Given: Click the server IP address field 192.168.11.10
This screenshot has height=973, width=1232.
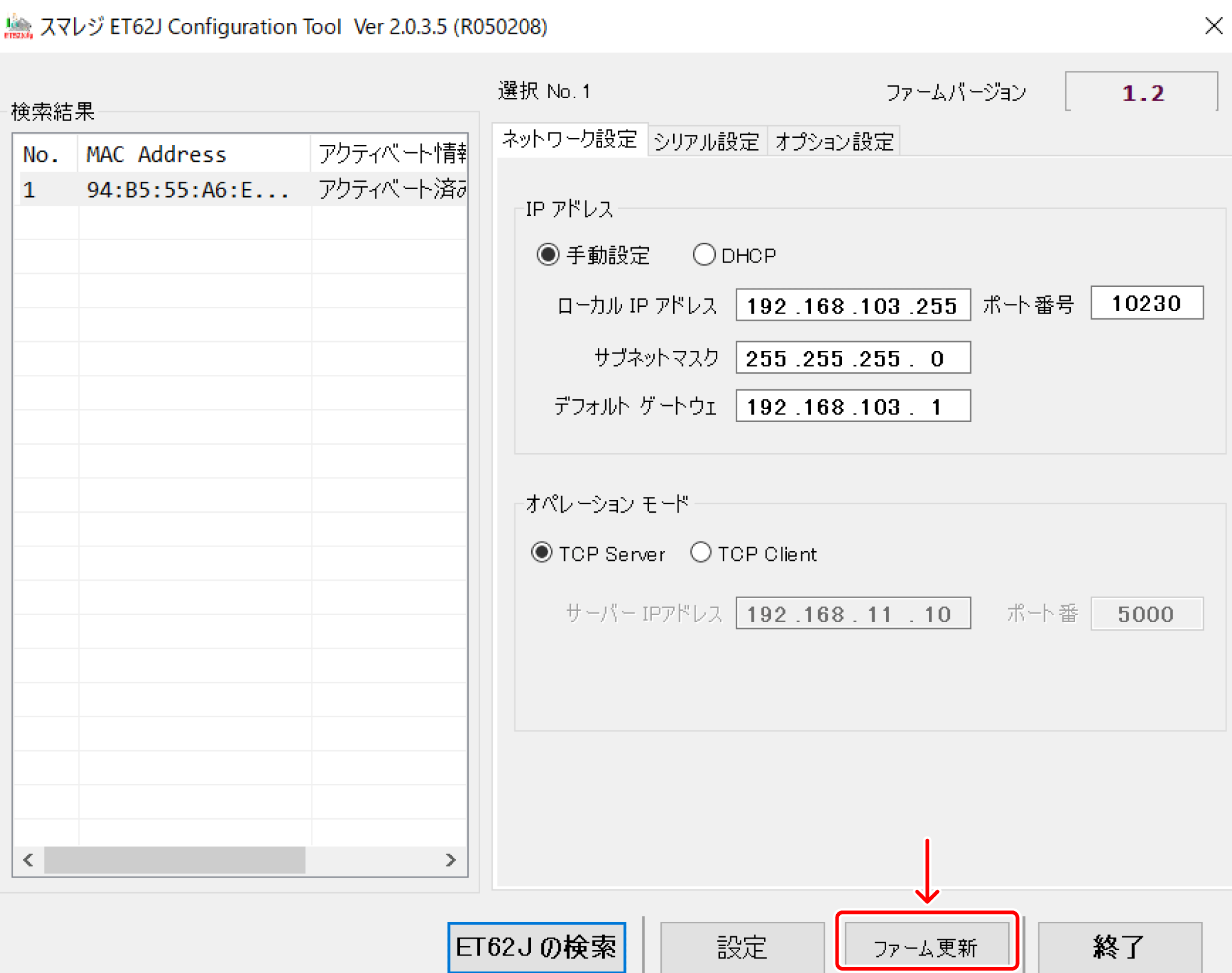Looking at the screenshot, I should 853,614.
